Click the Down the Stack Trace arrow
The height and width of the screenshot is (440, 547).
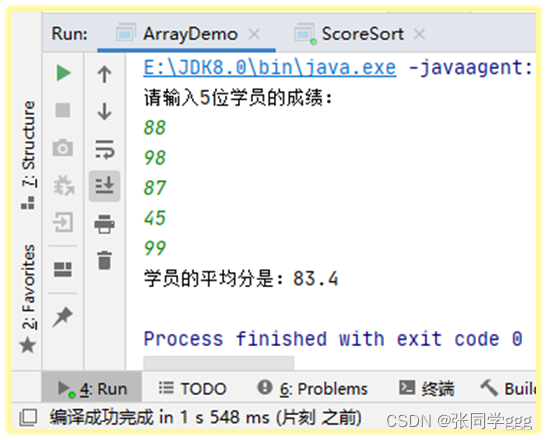[x=104, y=112]
